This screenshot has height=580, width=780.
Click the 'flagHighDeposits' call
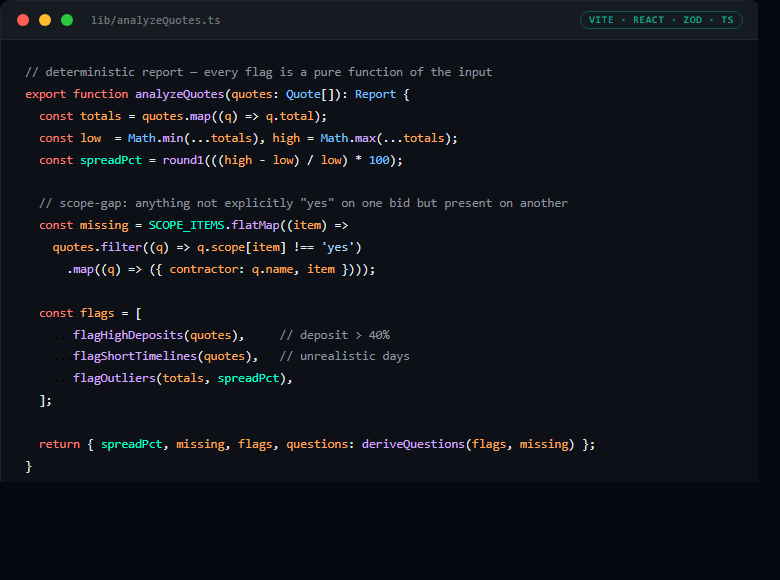click(x=128, y=335)
